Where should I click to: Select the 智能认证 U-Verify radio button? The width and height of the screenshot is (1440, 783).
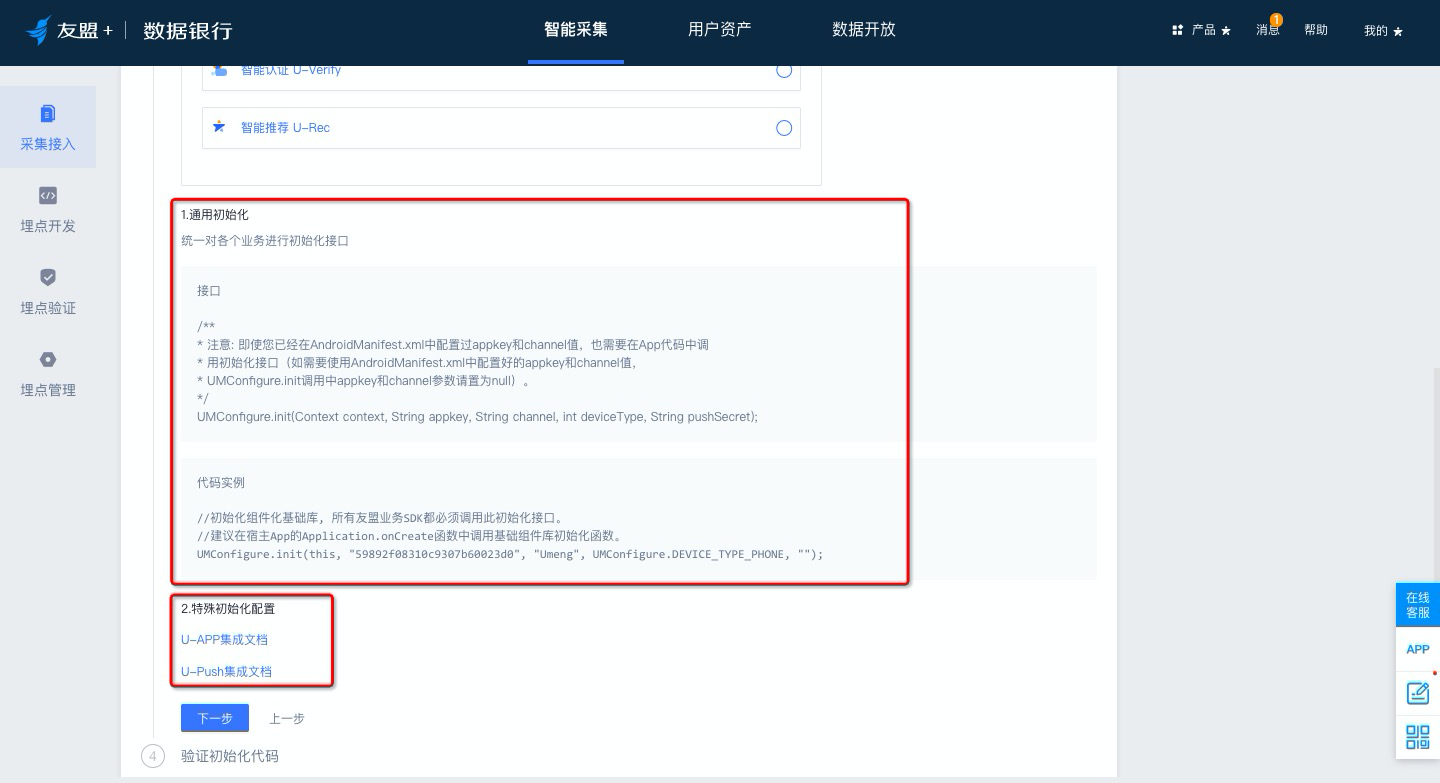[x=784, y=70]
